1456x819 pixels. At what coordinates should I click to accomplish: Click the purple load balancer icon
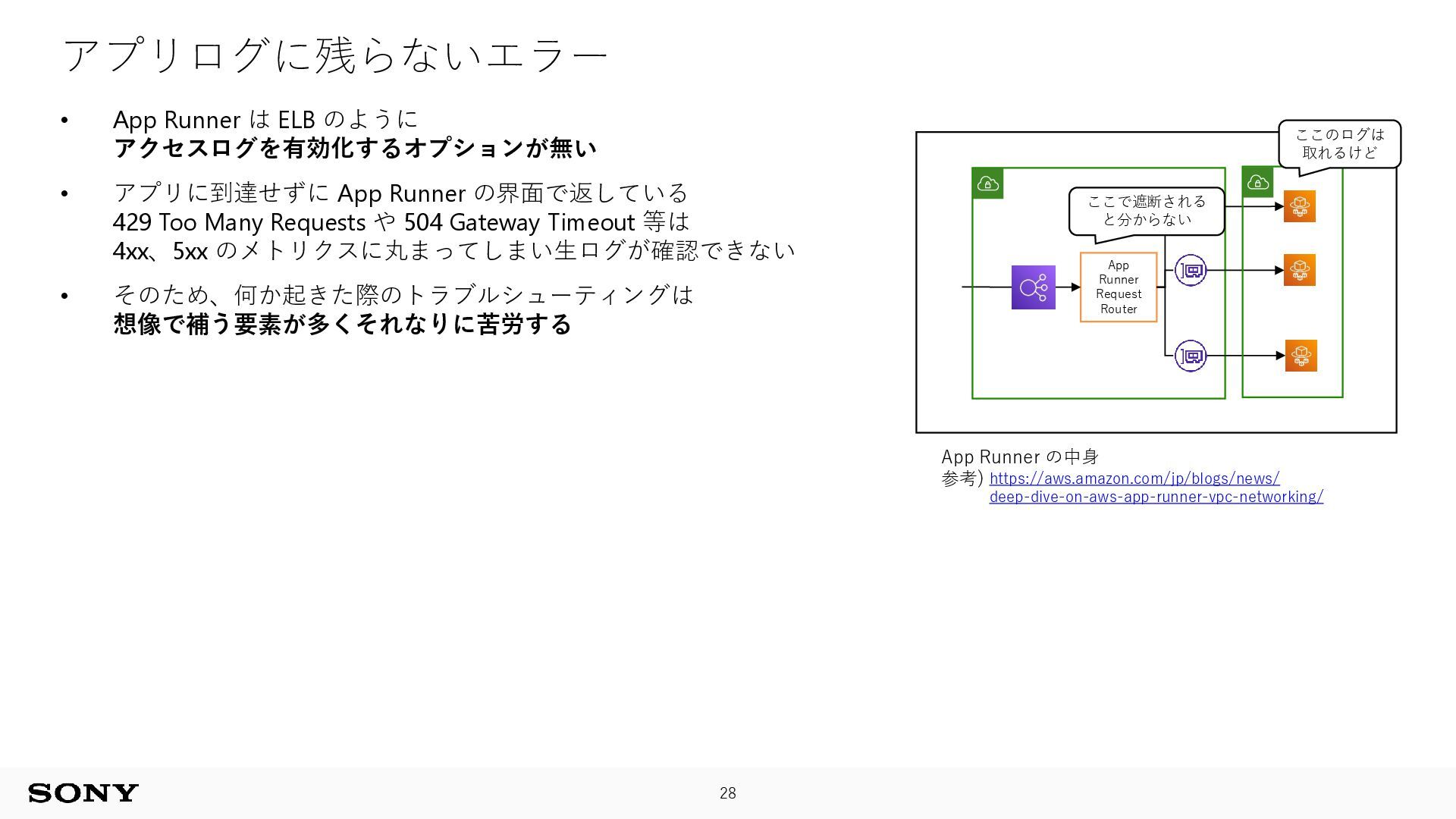pyautogui.click(x=1033, y=287)
